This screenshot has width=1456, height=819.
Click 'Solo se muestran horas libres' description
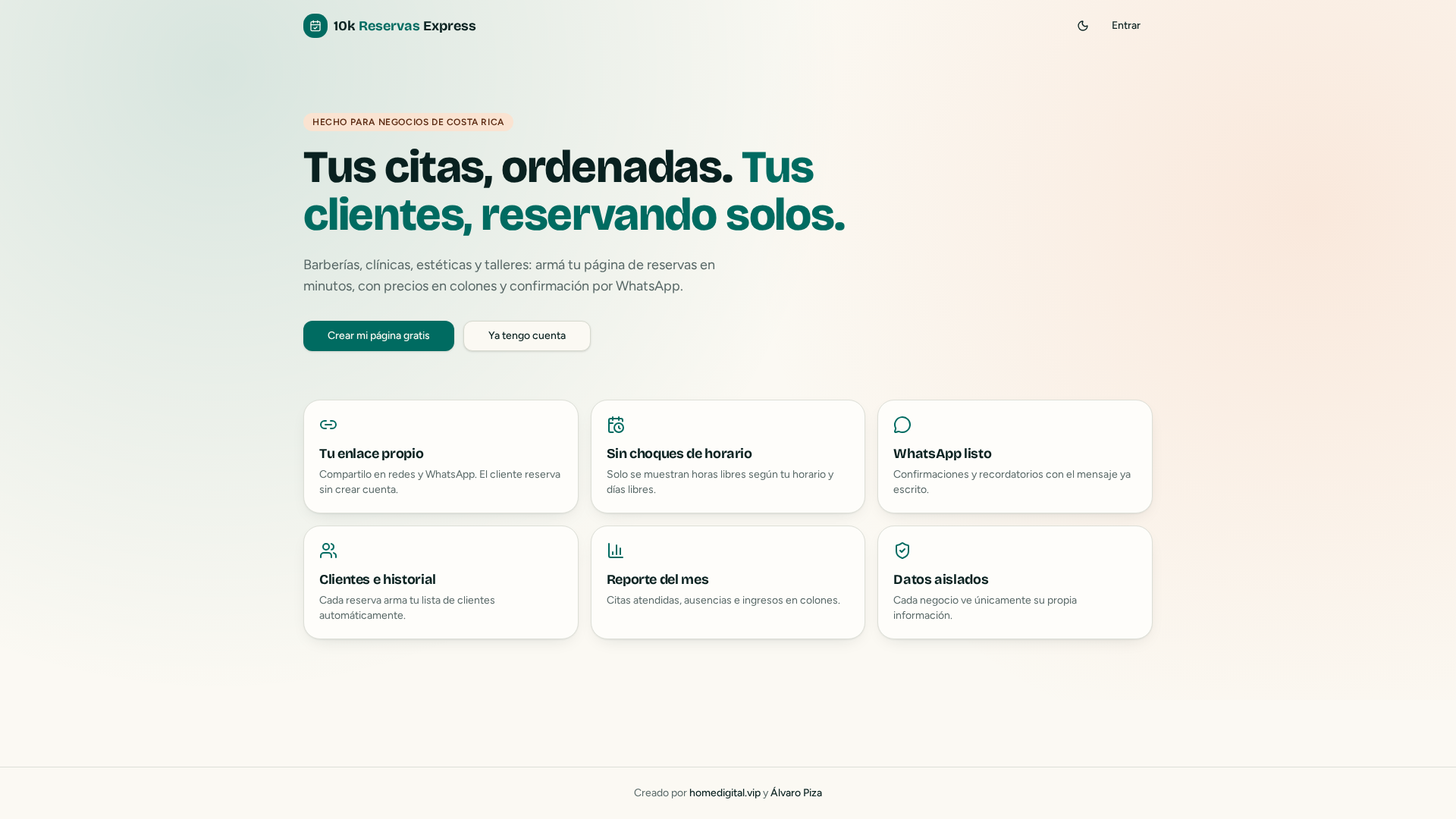pyautogui.click(x=720, y=482)
